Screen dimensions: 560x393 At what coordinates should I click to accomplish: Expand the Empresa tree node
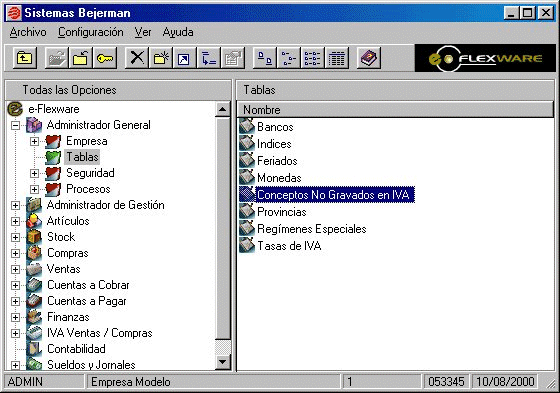[x=34, y=141]
